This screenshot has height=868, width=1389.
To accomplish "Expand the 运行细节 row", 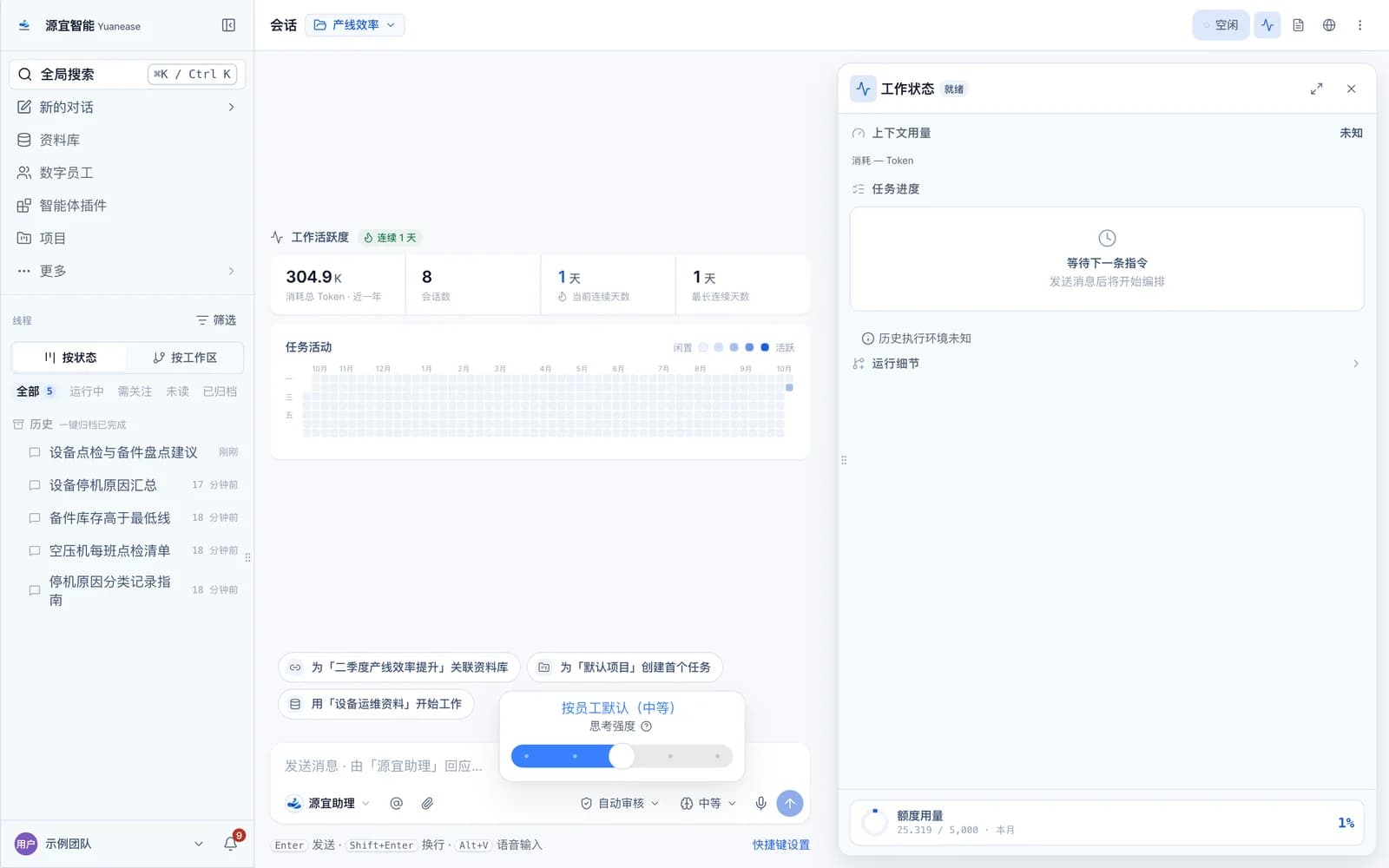I will [x=1106, y=364].
